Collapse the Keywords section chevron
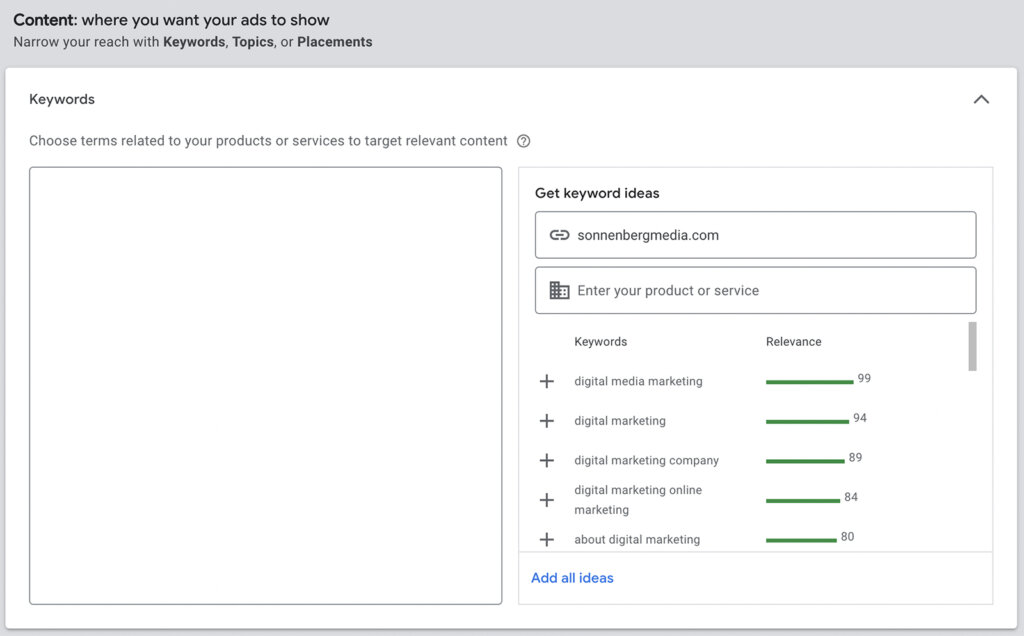 click(981, 99)
